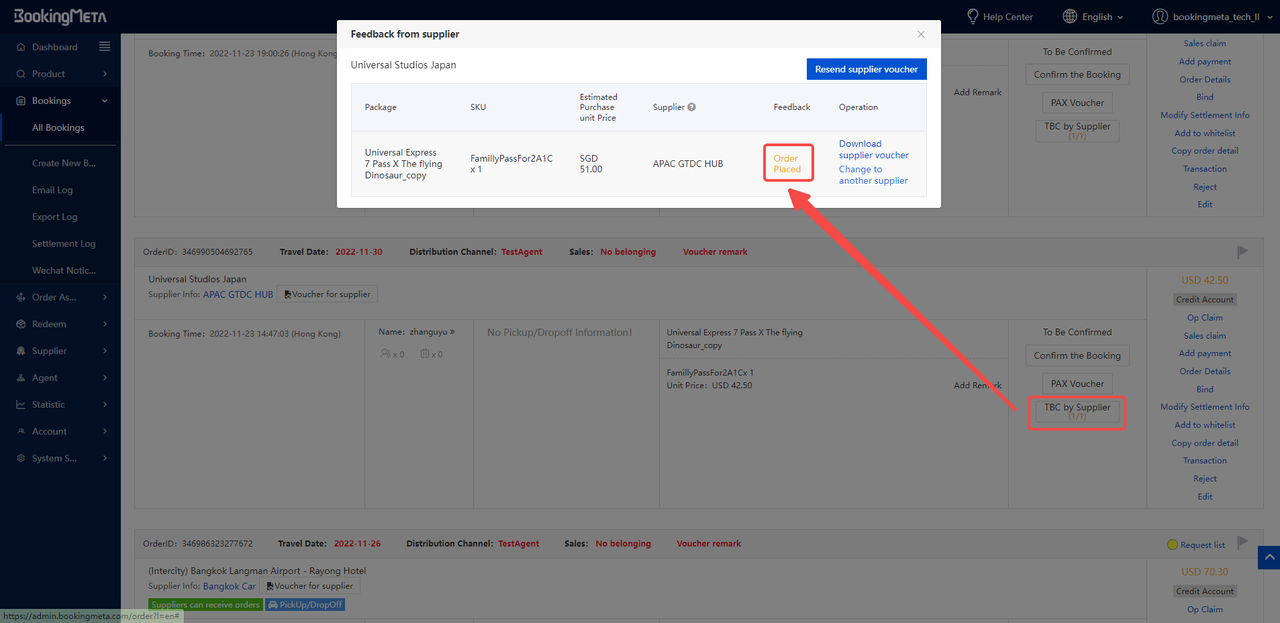Select Settlement Log menu item

pyautogui.click(x=63, y=244)
